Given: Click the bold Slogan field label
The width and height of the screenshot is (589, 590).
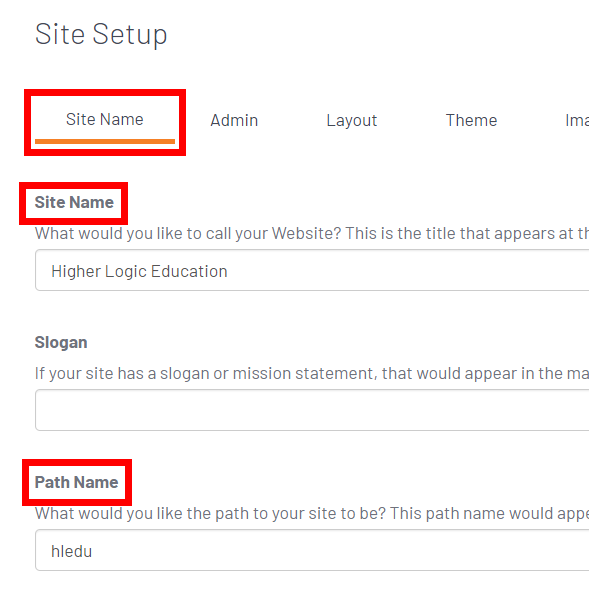Looking at the screenshot, I should tap(61, 343).
